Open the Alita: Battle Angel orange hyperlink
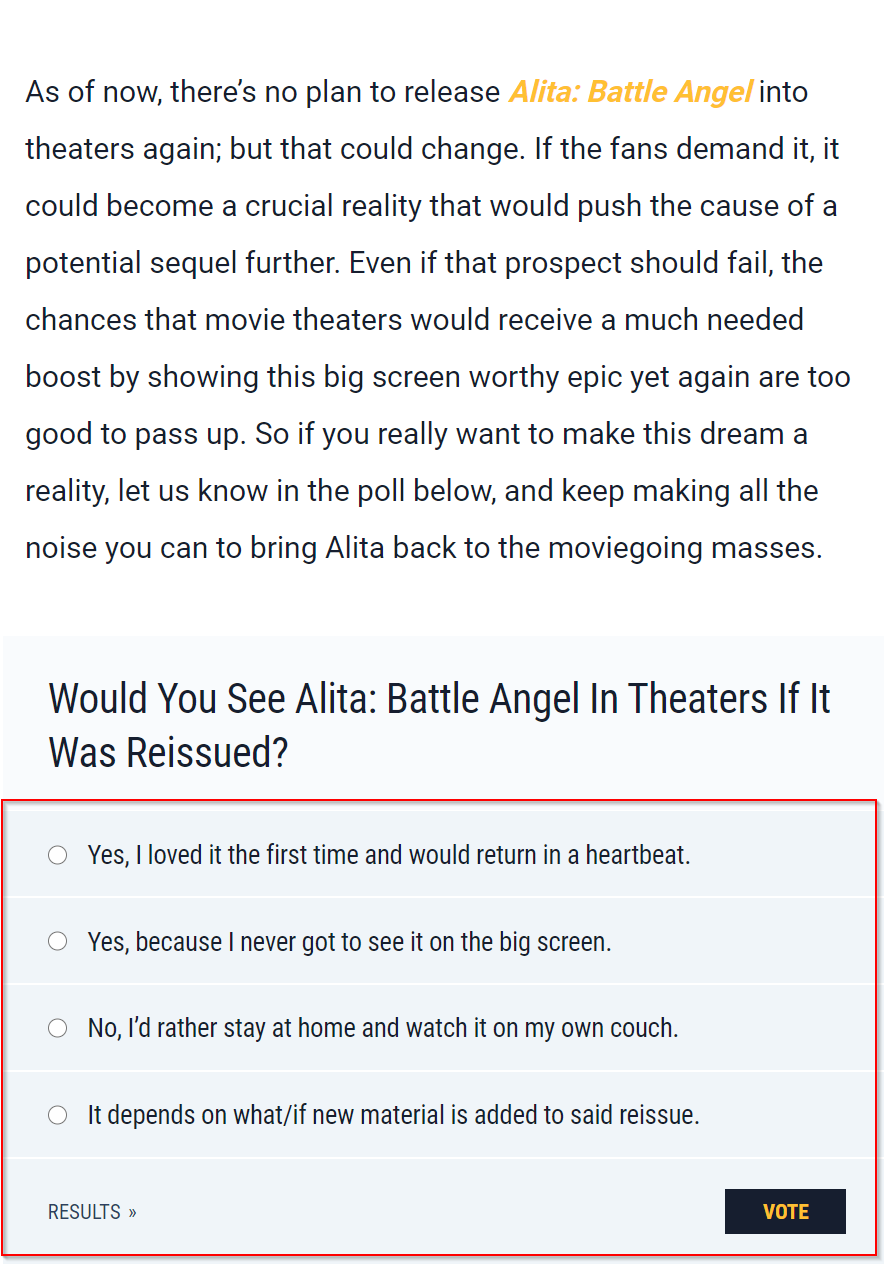The image size is (889, 1269). tap(630, 92)
